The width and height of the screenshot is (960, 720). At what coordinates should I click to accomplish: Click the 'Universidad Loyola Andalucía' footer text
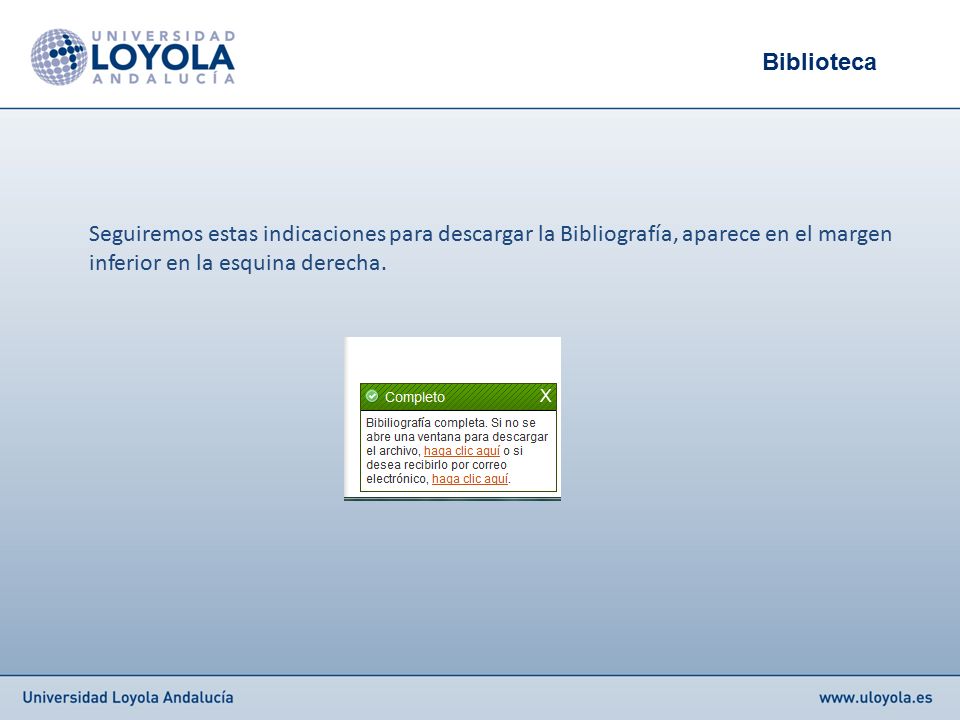click(128, 697)
